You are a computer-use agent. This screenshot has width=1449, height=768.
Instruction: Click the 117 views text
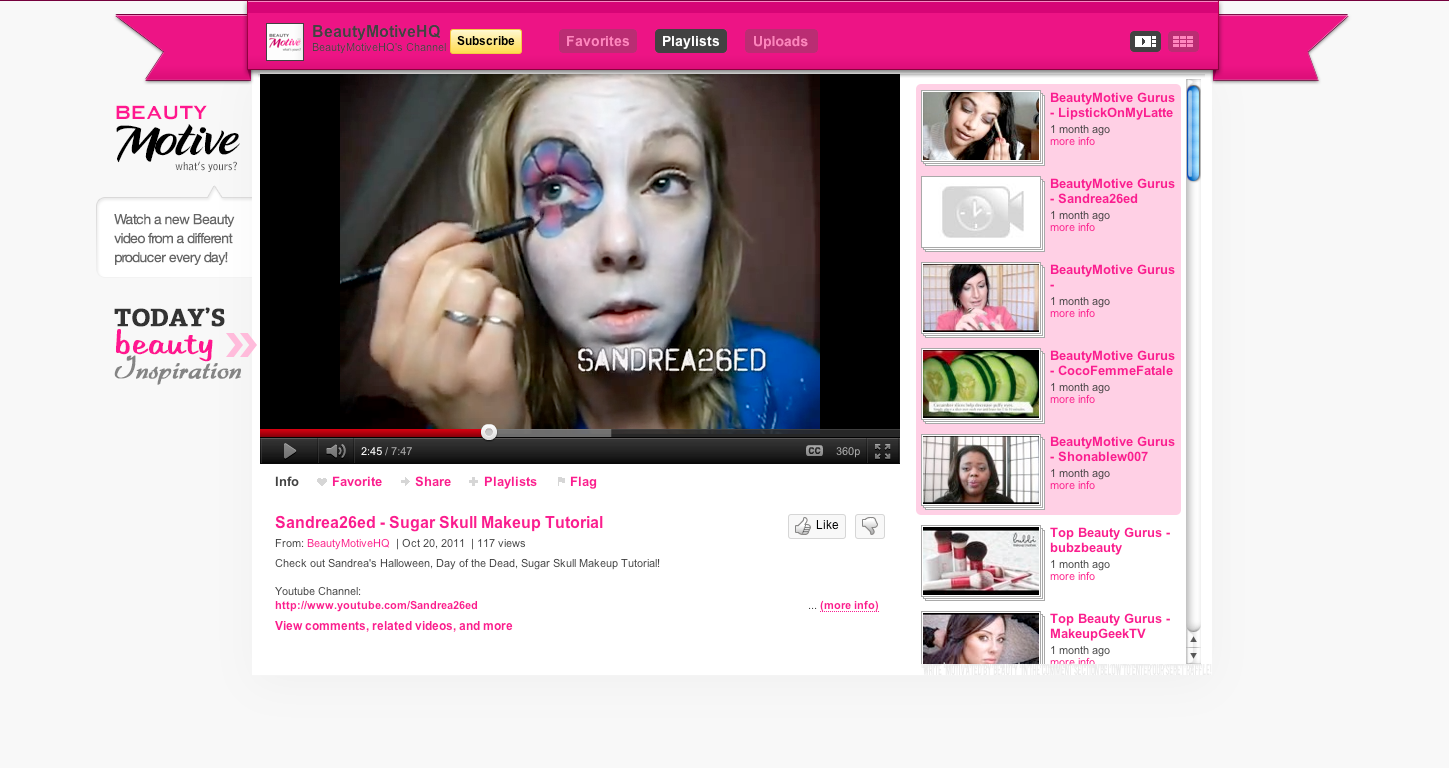coord(501,543)
